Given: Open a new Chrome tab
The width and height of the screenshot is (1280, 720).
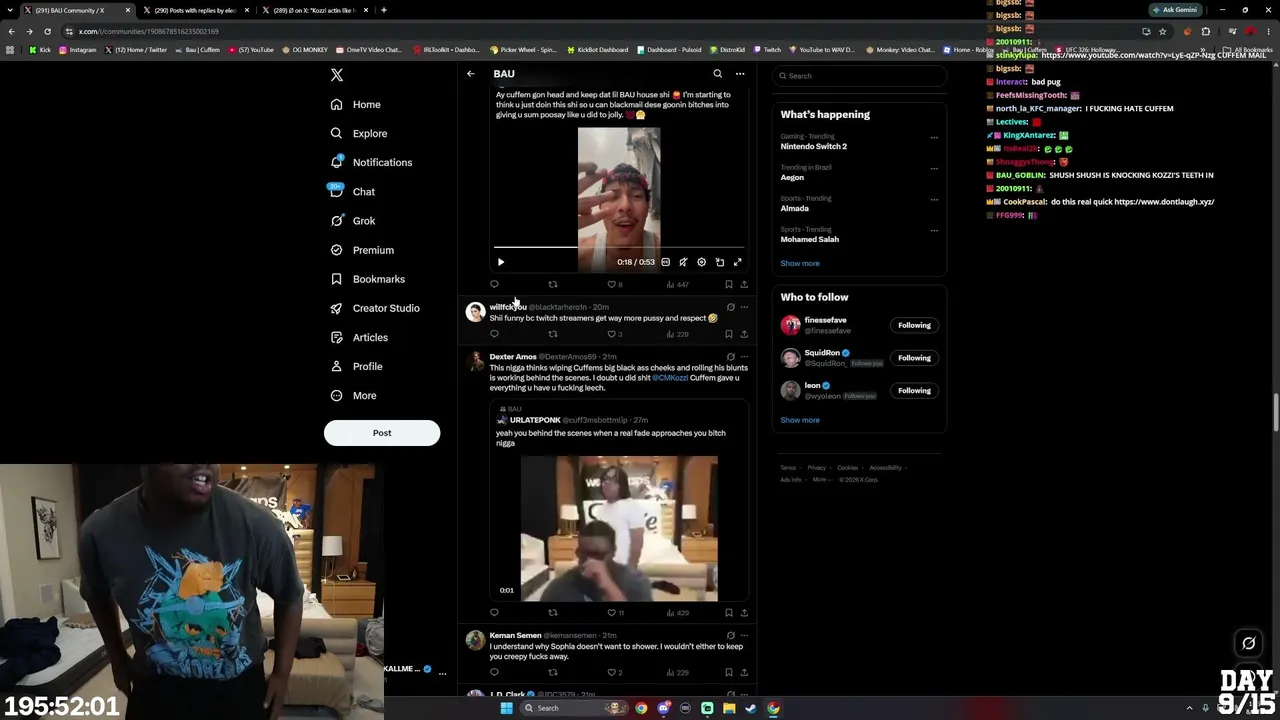Looking at the screenshot, I should pos(384,10).
